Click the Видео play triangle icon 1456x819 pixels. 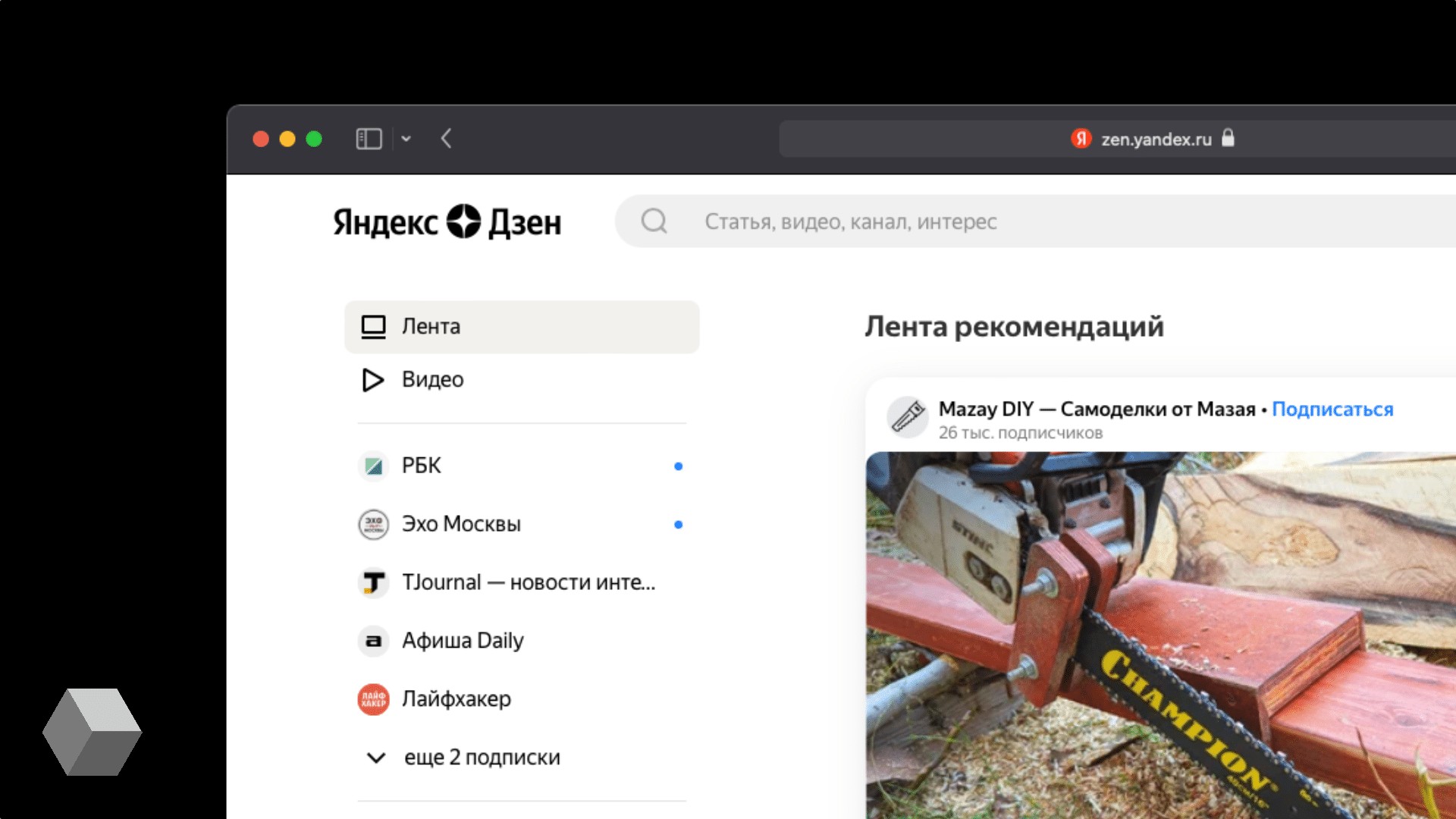[x=372, y=380]
